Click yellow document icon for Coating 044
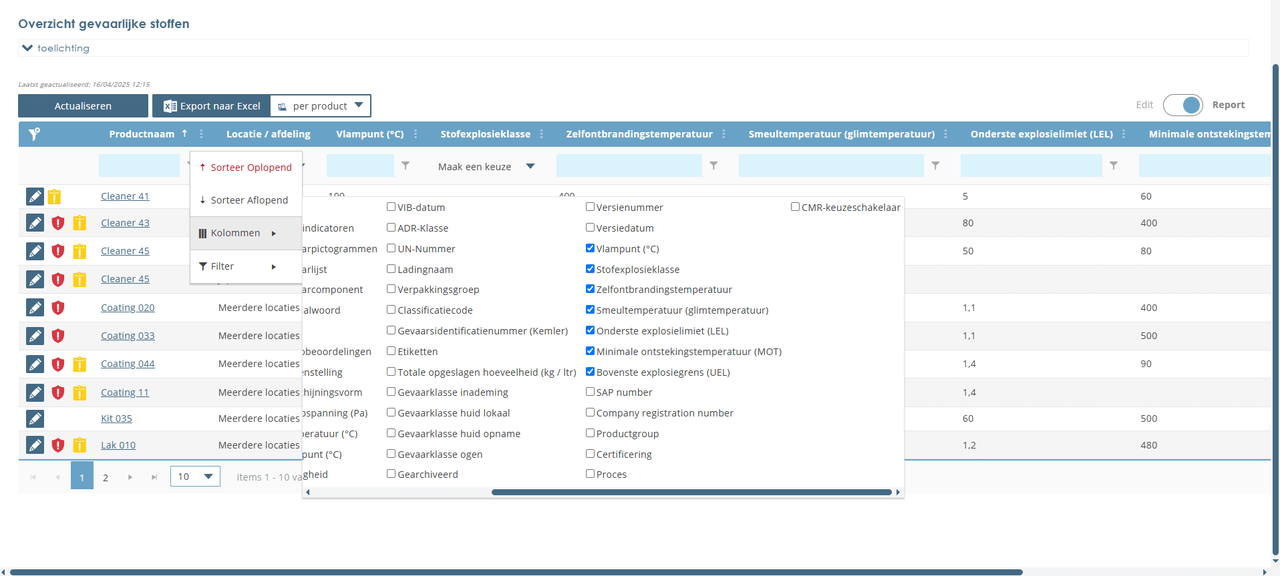 [x=79, y=364]
